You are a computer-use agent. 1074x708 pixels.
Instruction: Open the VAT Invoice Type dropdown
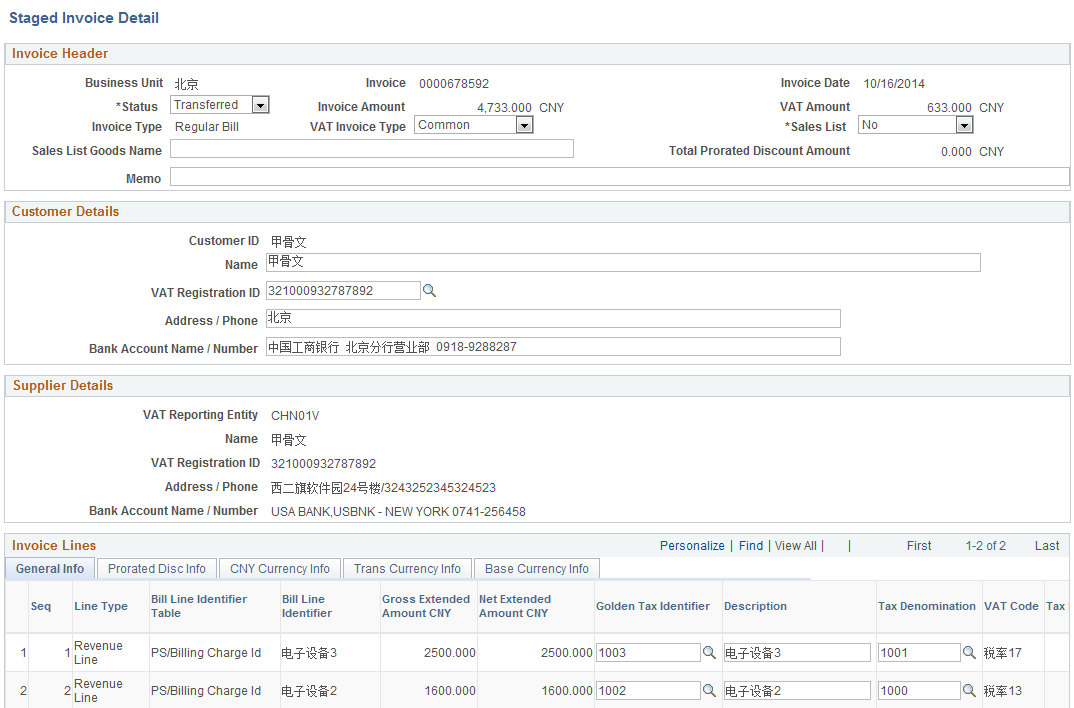524,124
